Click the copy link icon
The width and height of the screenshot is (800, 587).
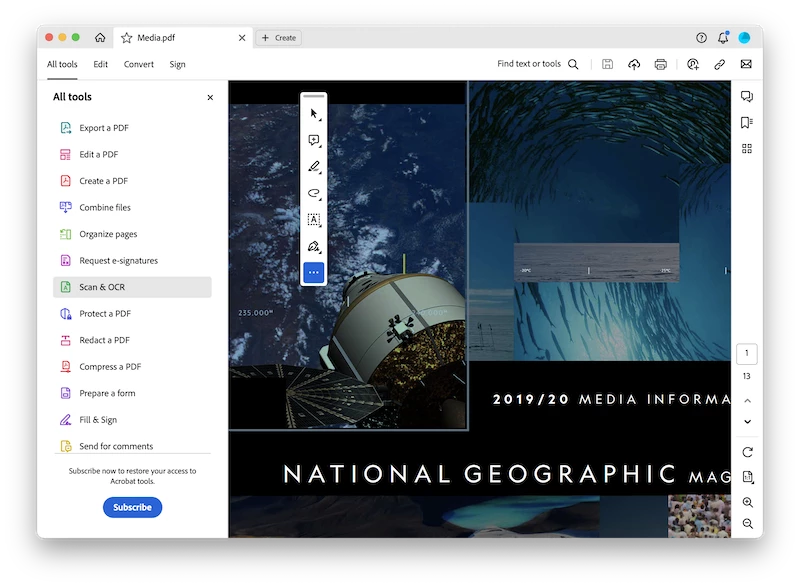(719, 64)
